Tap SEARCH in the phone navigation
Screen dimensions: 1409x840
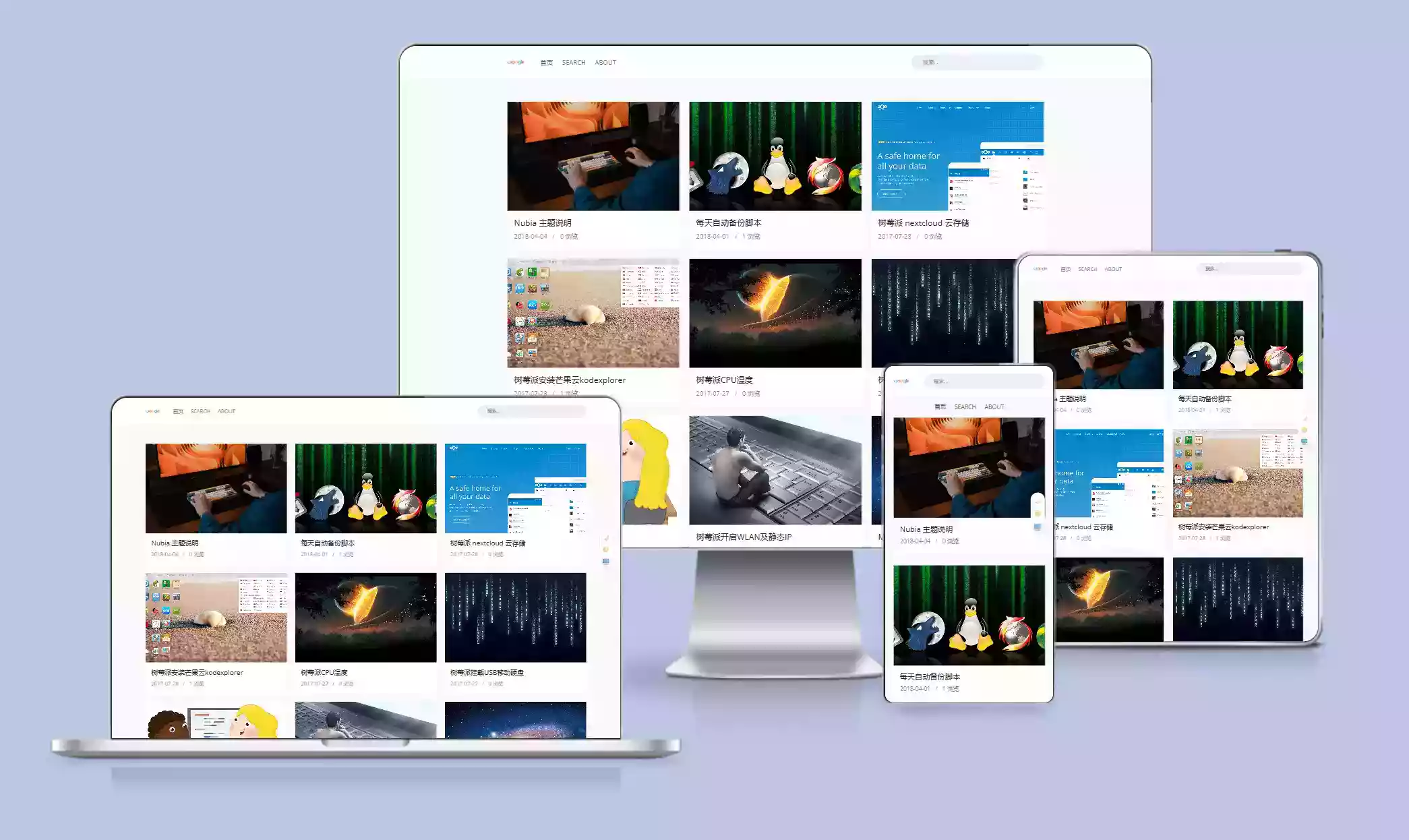[965, 407]
